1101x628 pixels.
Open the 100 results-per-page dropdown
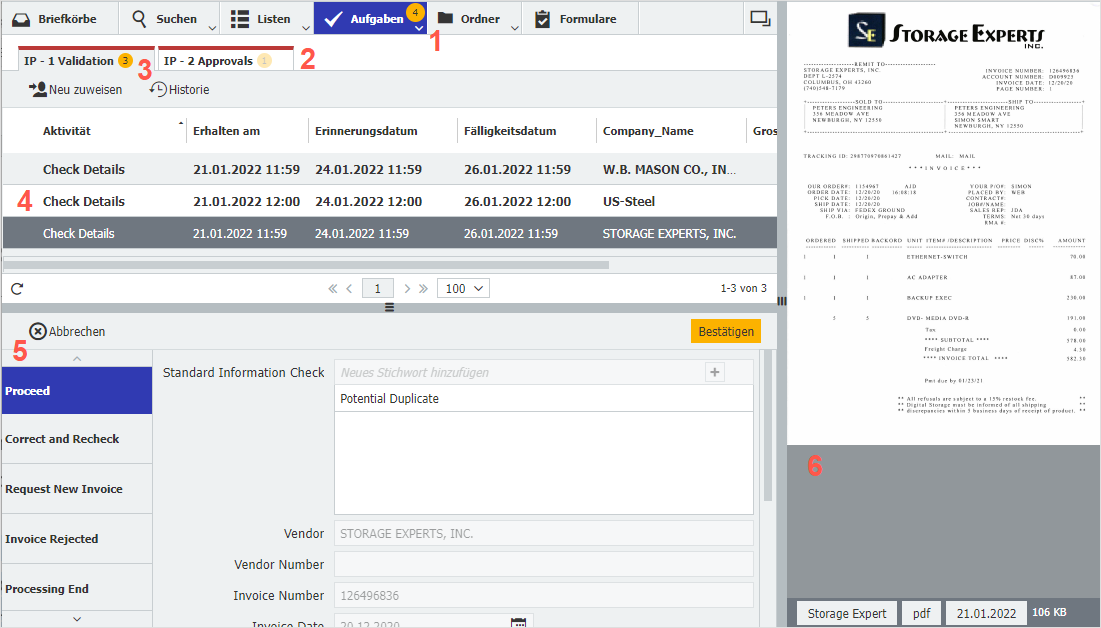tap(463, 288)
